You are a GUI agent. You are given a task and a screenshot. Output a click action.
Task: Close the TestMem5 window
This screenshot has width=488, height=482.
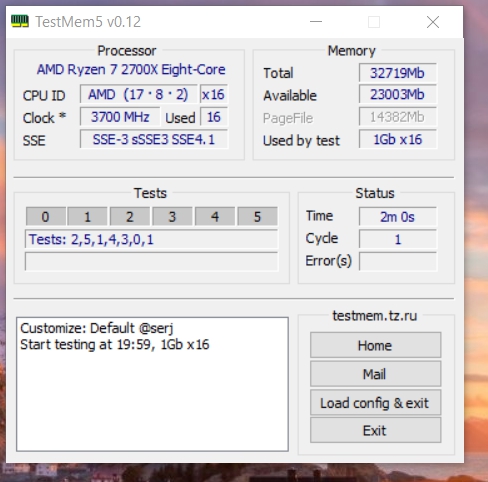(x=433, y=22)
